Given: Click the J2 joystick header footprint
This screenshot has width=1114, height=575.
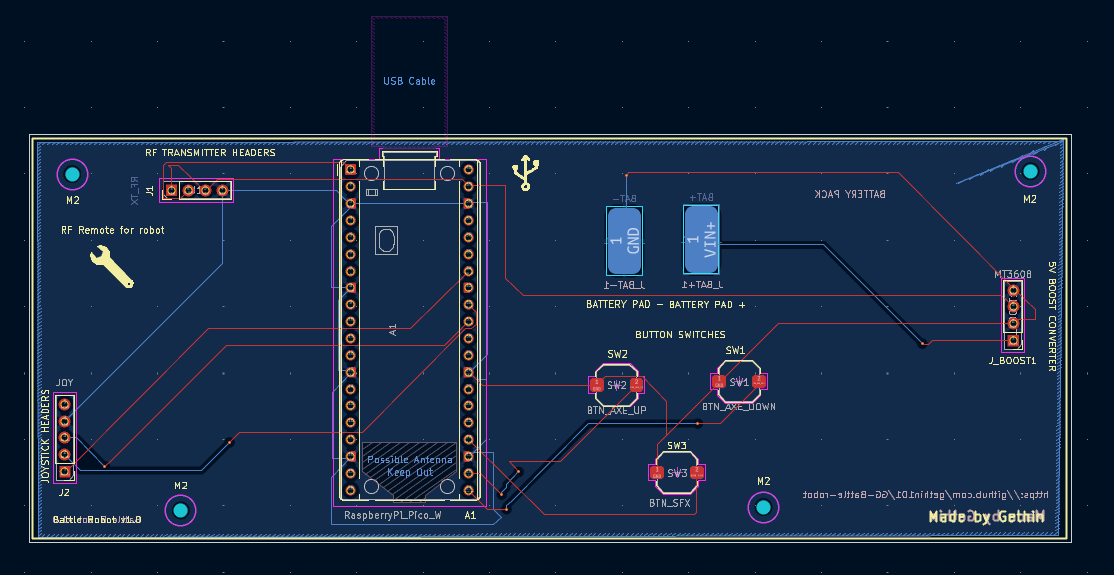Looking at the screenshot, I should click(65, 437).
